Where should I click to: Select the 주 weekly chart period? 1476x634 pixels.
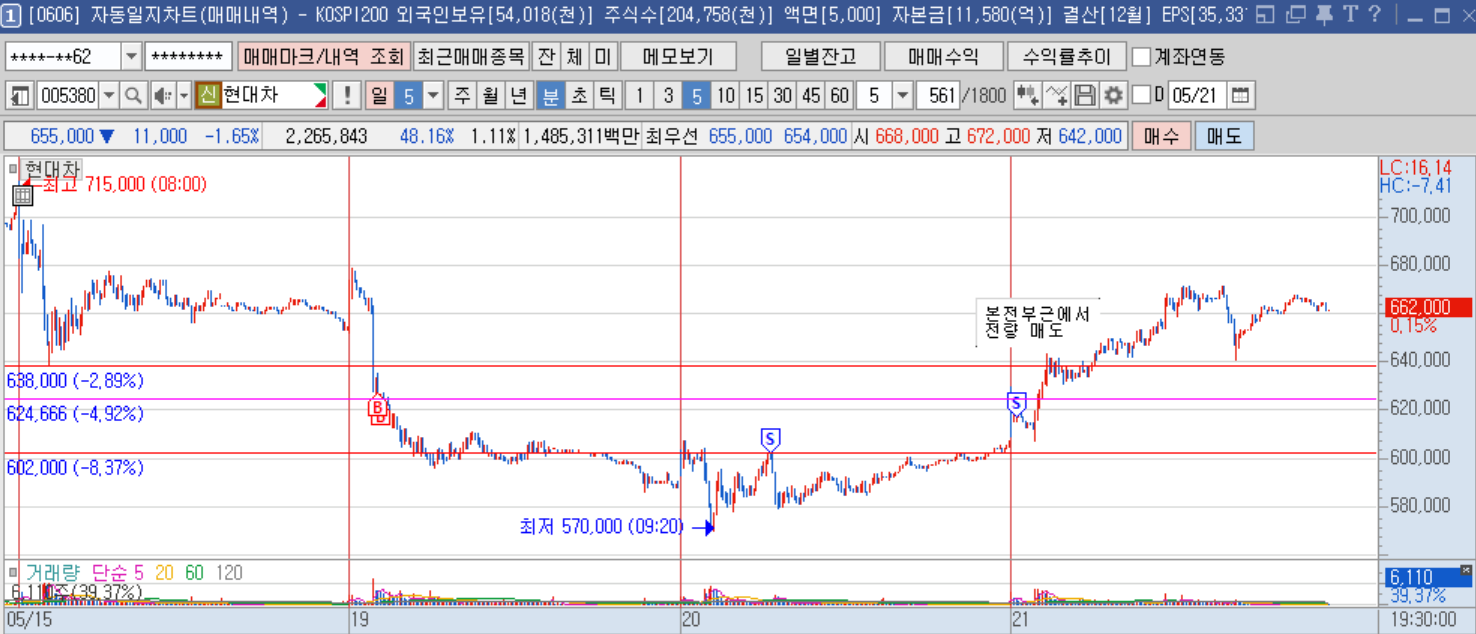click(462, 96)
